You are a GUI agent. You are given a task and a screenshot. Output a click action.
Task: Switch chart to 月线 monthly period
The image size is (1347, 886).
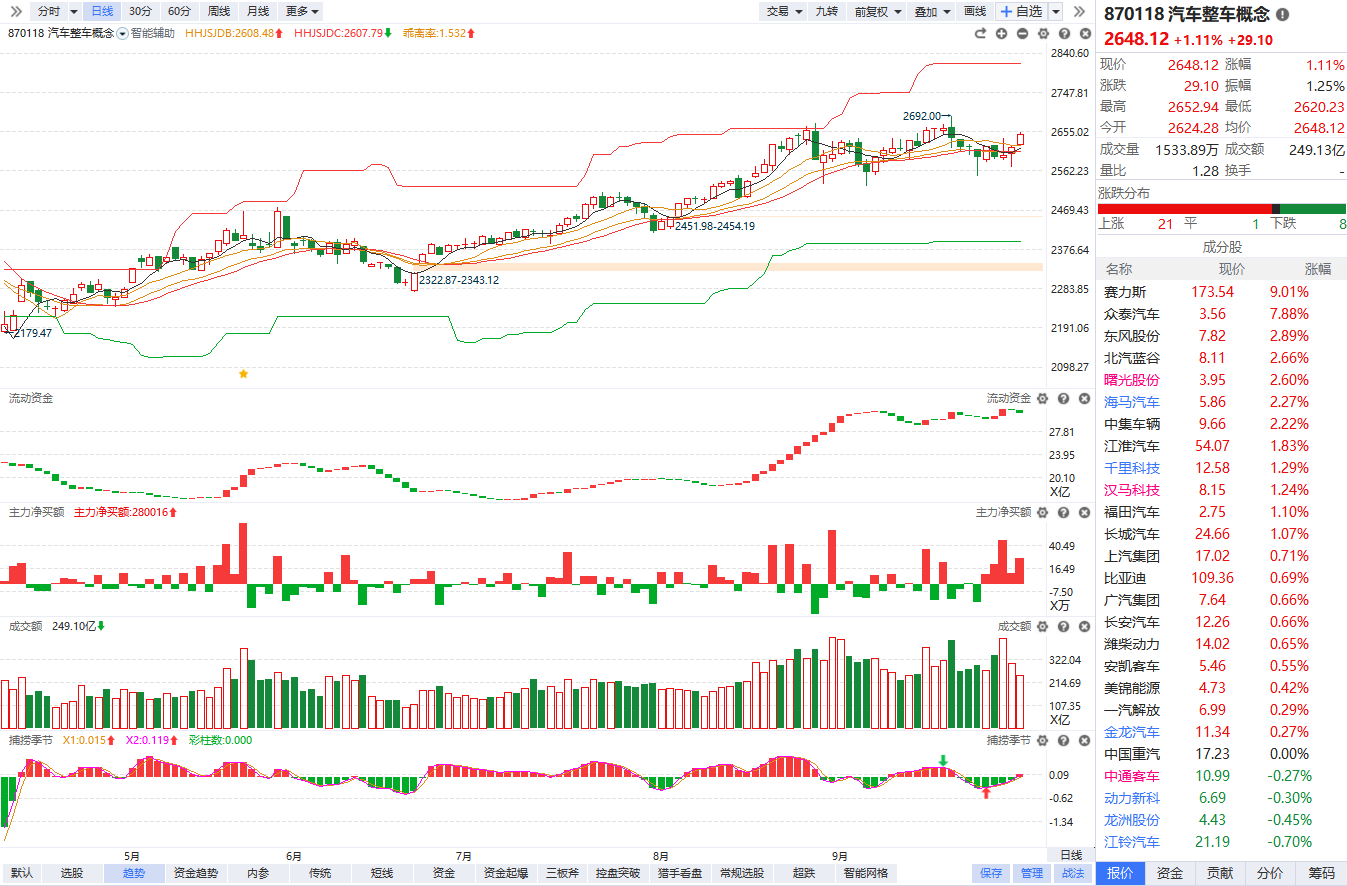(x=257, y=11)
